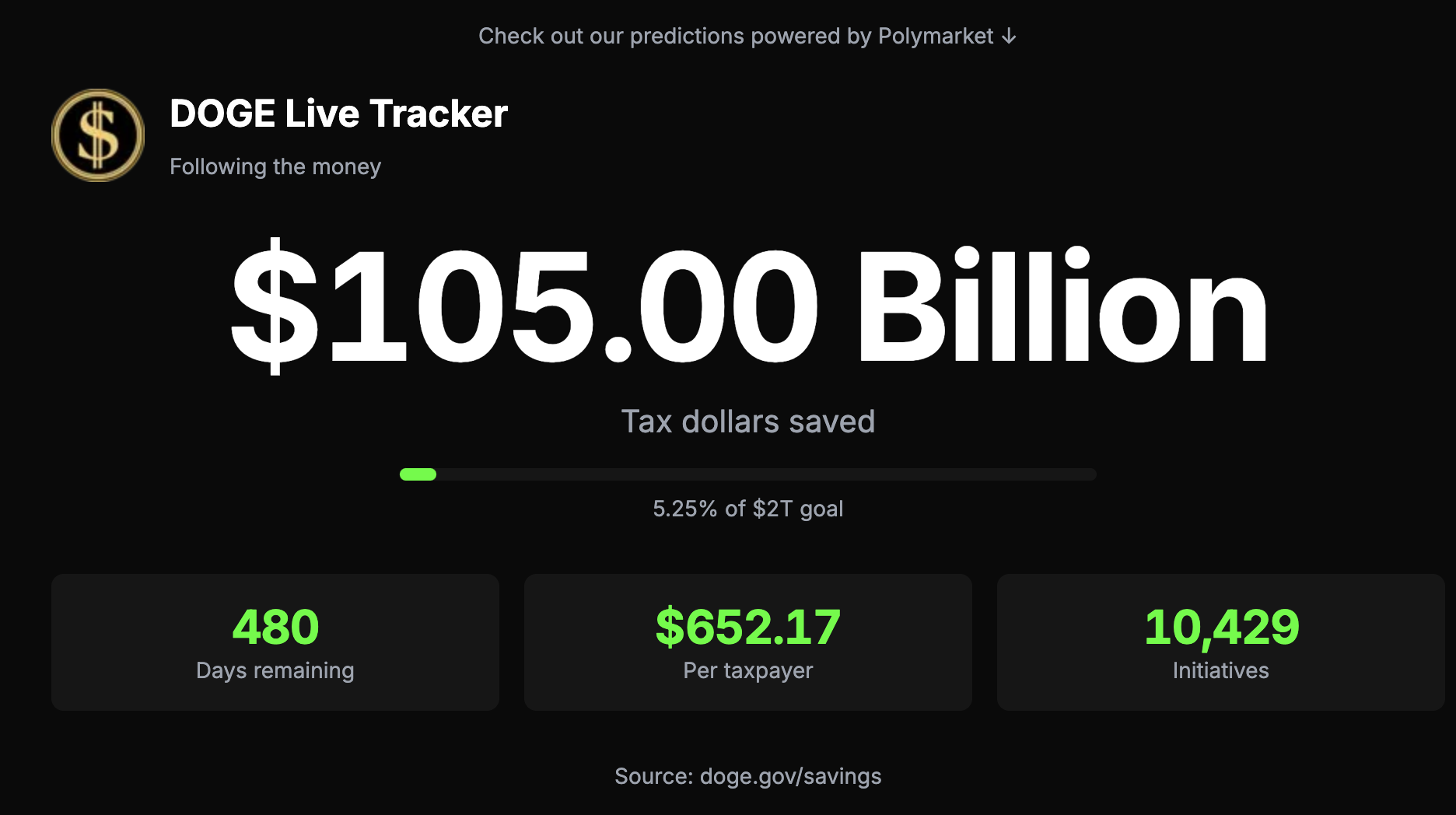Screen dimensions: 1456x815
Task: Click the Following the money subtitle
Action: pyautogui.click(x=275, y=166)
